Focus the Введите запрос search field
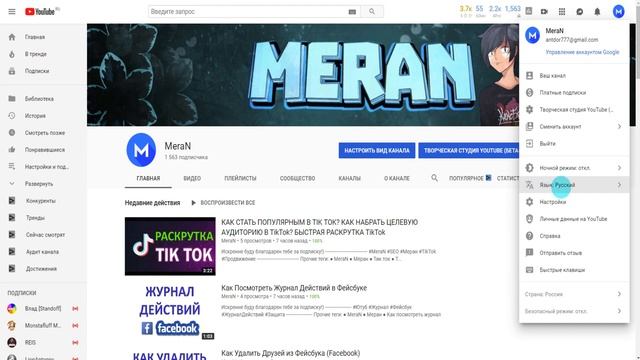 tap(248, 11)
